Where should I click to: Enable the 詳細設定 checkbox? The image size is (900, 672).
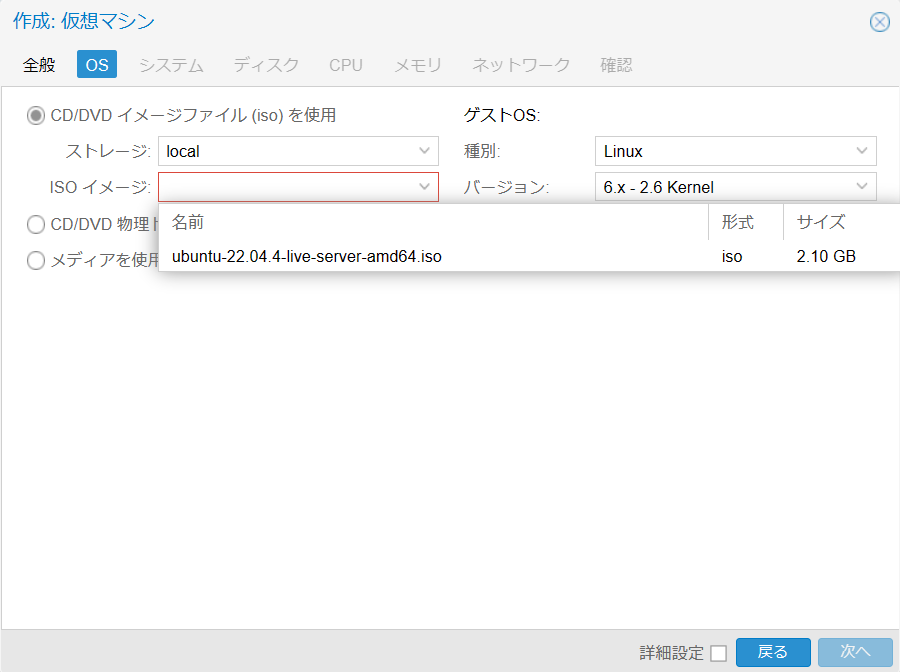(x=718, y=653)
